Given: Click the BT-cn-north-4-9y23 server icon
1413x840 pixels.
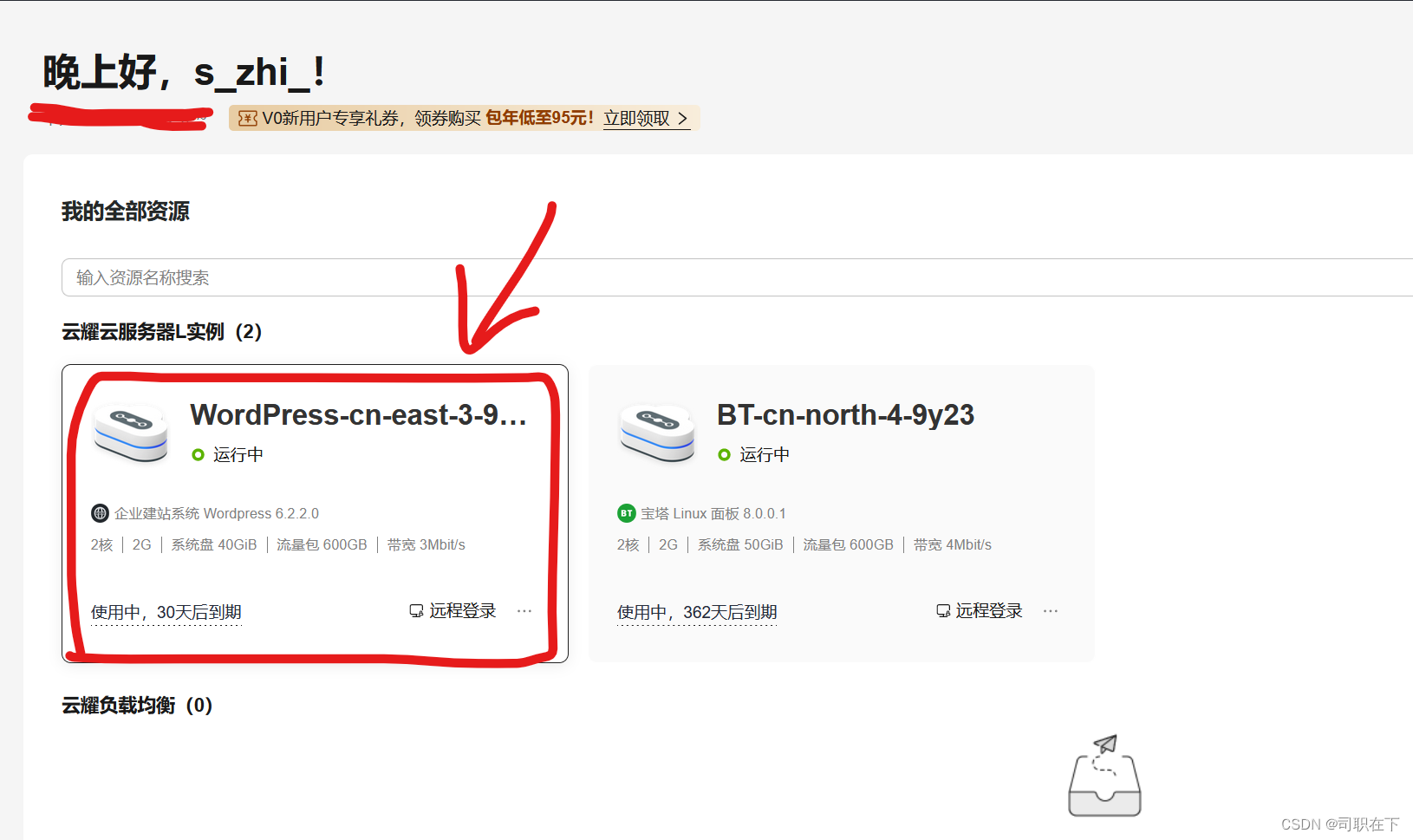Looking at the screenshot, I should pos(657,432).
